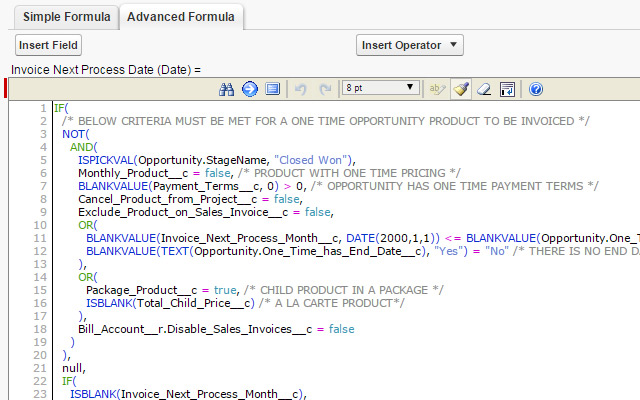Click the redo arrow in editor toolbar
The image size is (640, 400).
pos(324,89)
